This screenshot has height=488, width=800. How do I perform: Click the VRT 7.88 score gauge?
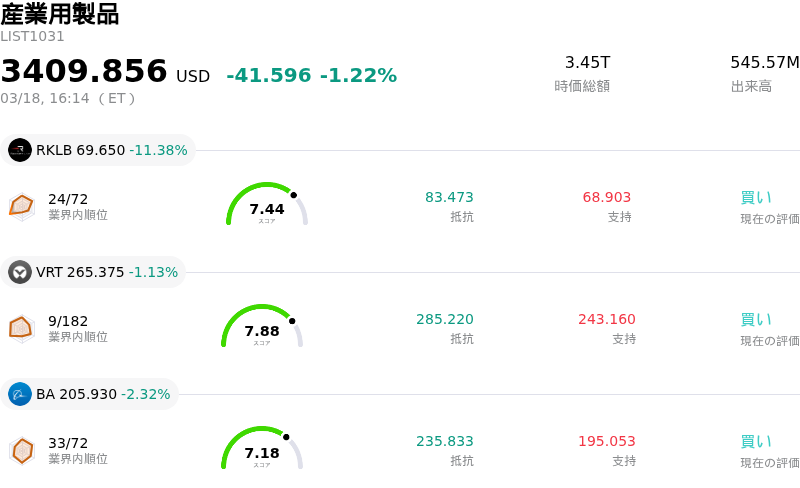(x=262, y=328)
